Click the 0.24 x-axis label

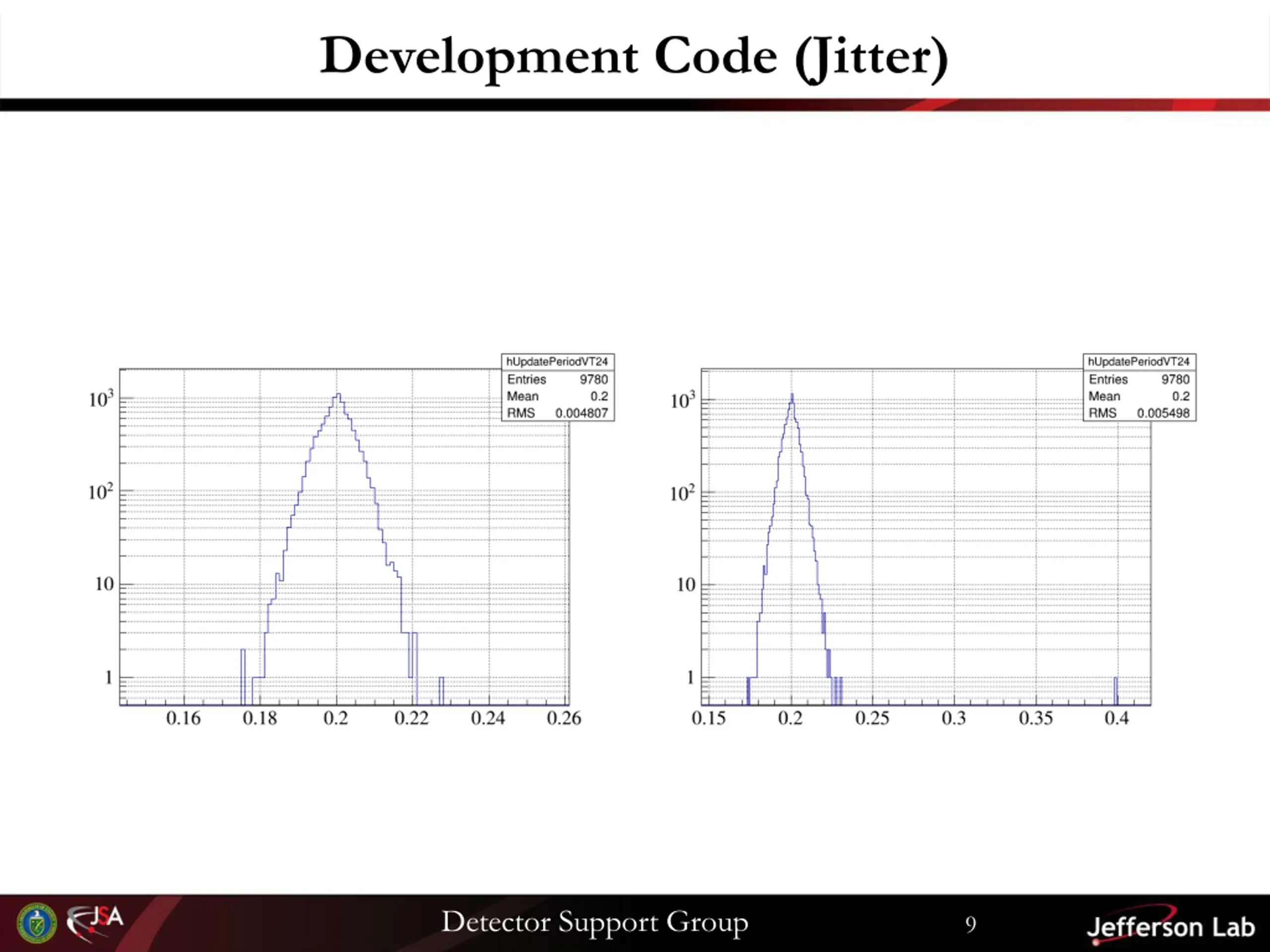pos(488,718)
